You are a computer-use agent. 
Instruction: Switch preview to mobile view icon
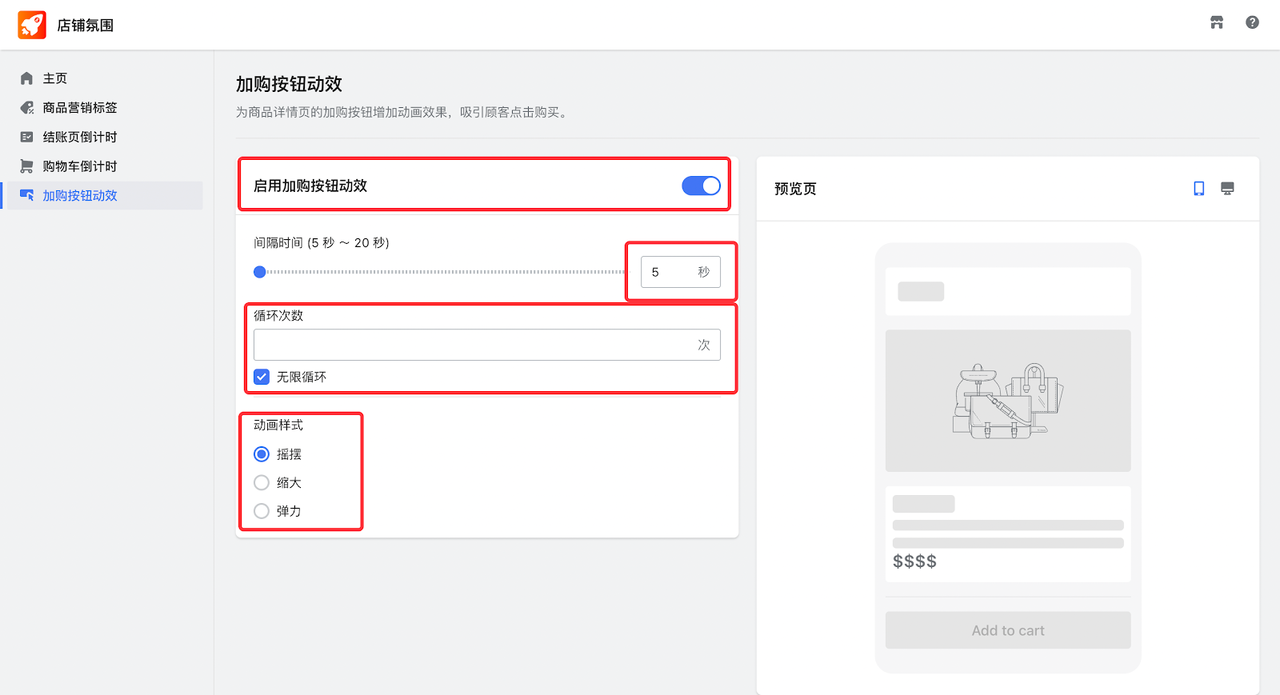tap(1198, 188)
